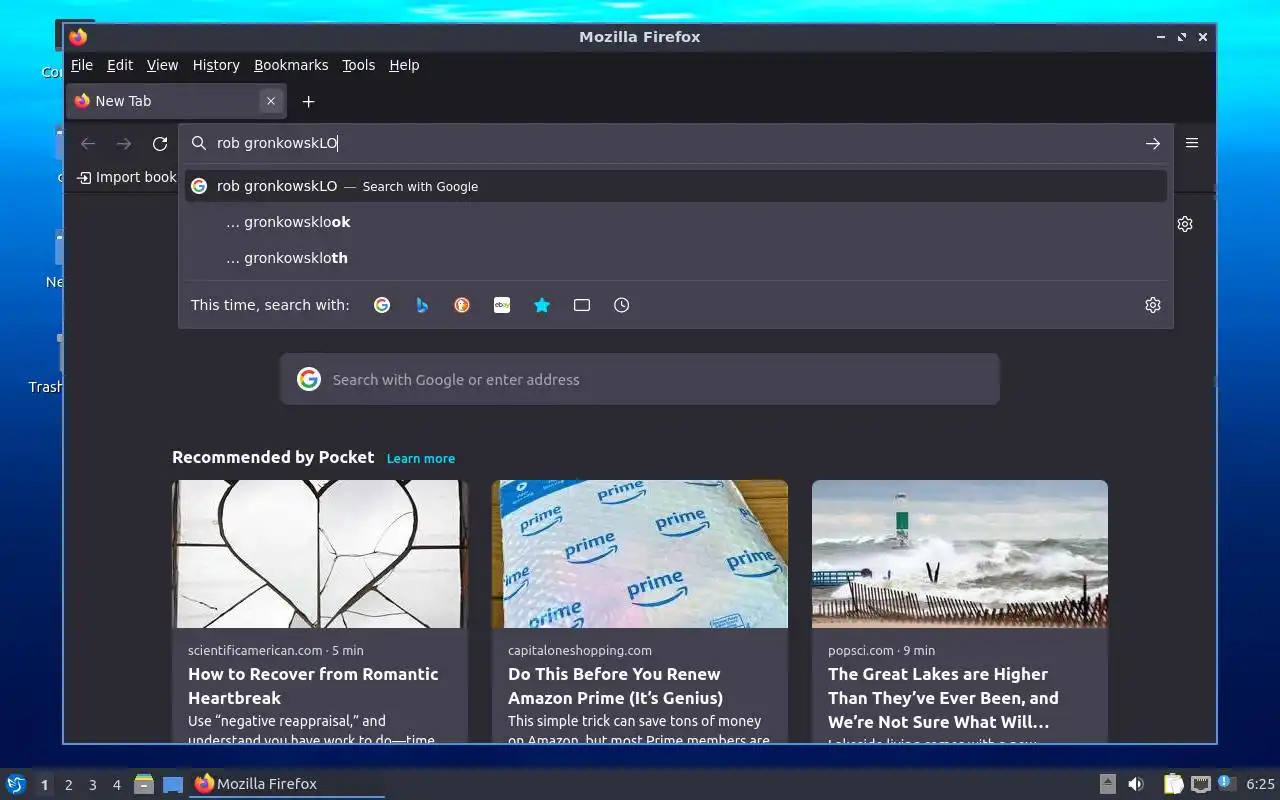1280x800 pixels.
Task: Click the Amazon Prime packaging thumbnail
Action: 640,554
